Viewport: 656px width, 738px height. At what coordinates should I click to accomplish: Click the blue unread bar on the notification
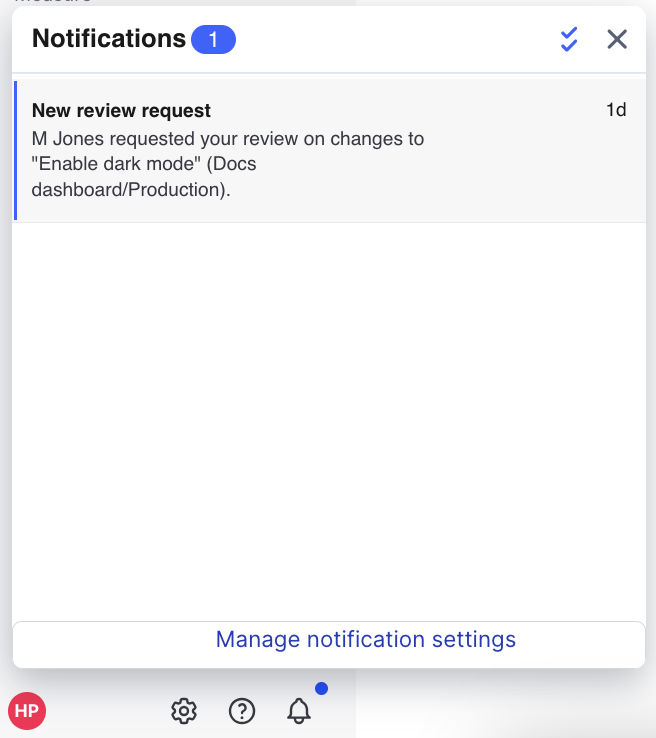coord(16,151)
